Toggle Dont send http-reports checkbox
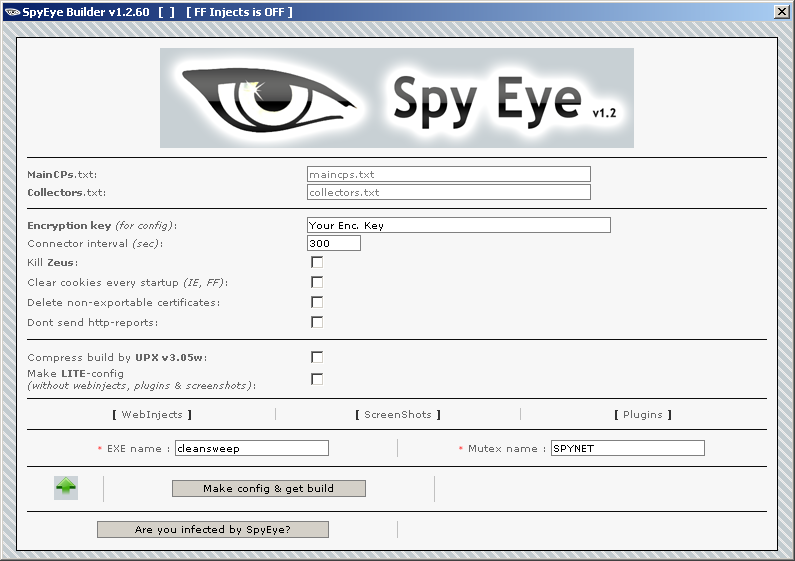 click(x=317, y=322)
